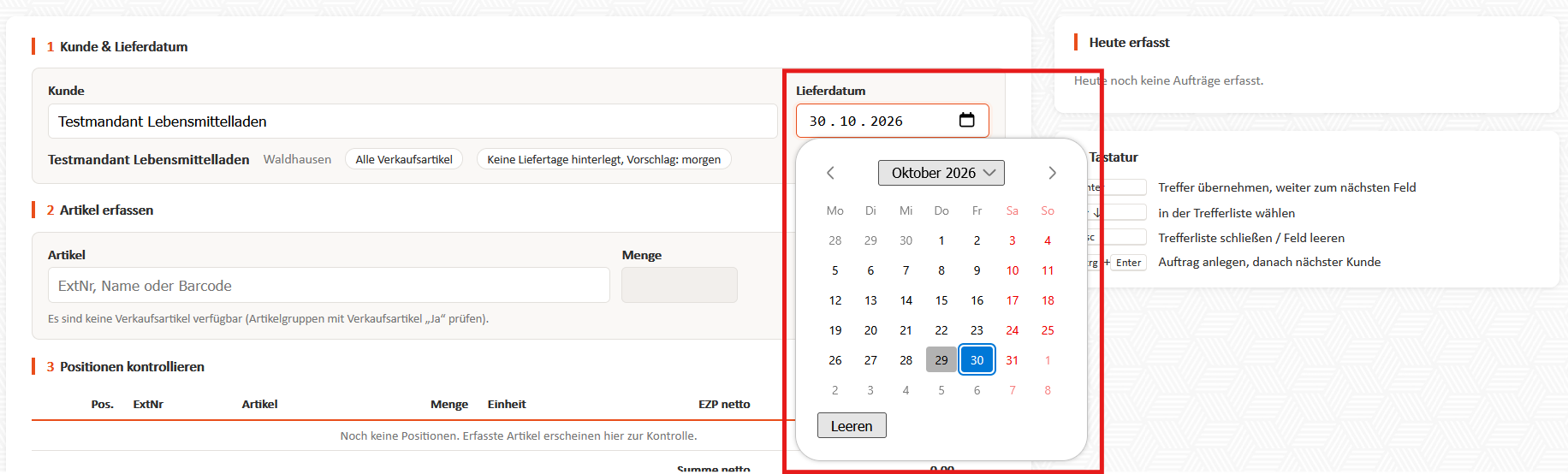The height and width of the screenshot is (474, 1568).
Task: Select October 25 in the calendar
Action: click(x=1048, y=330)
